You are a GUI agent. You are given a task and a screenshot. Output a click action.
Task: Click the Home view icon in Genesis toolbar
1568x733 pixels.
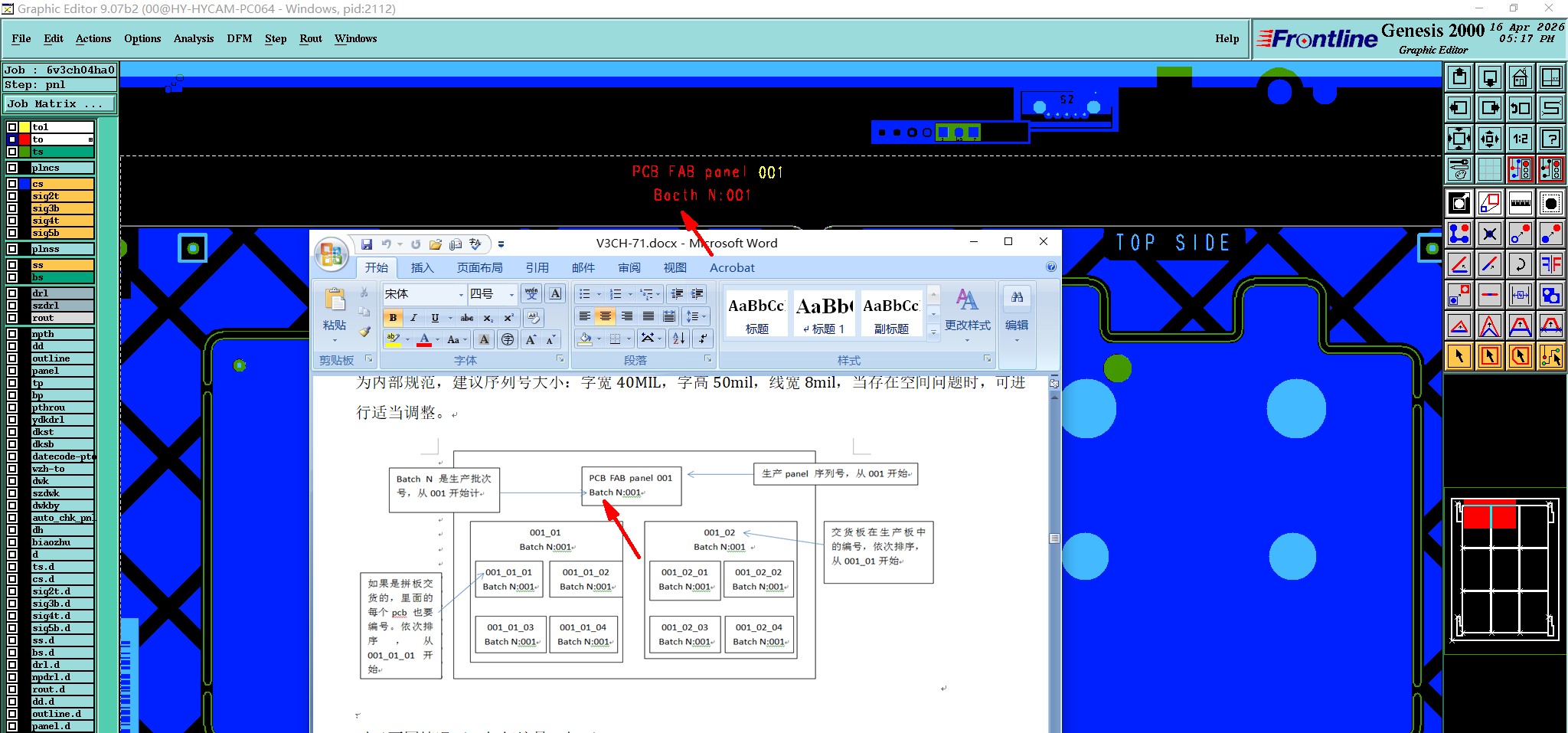click(1521, 77)
